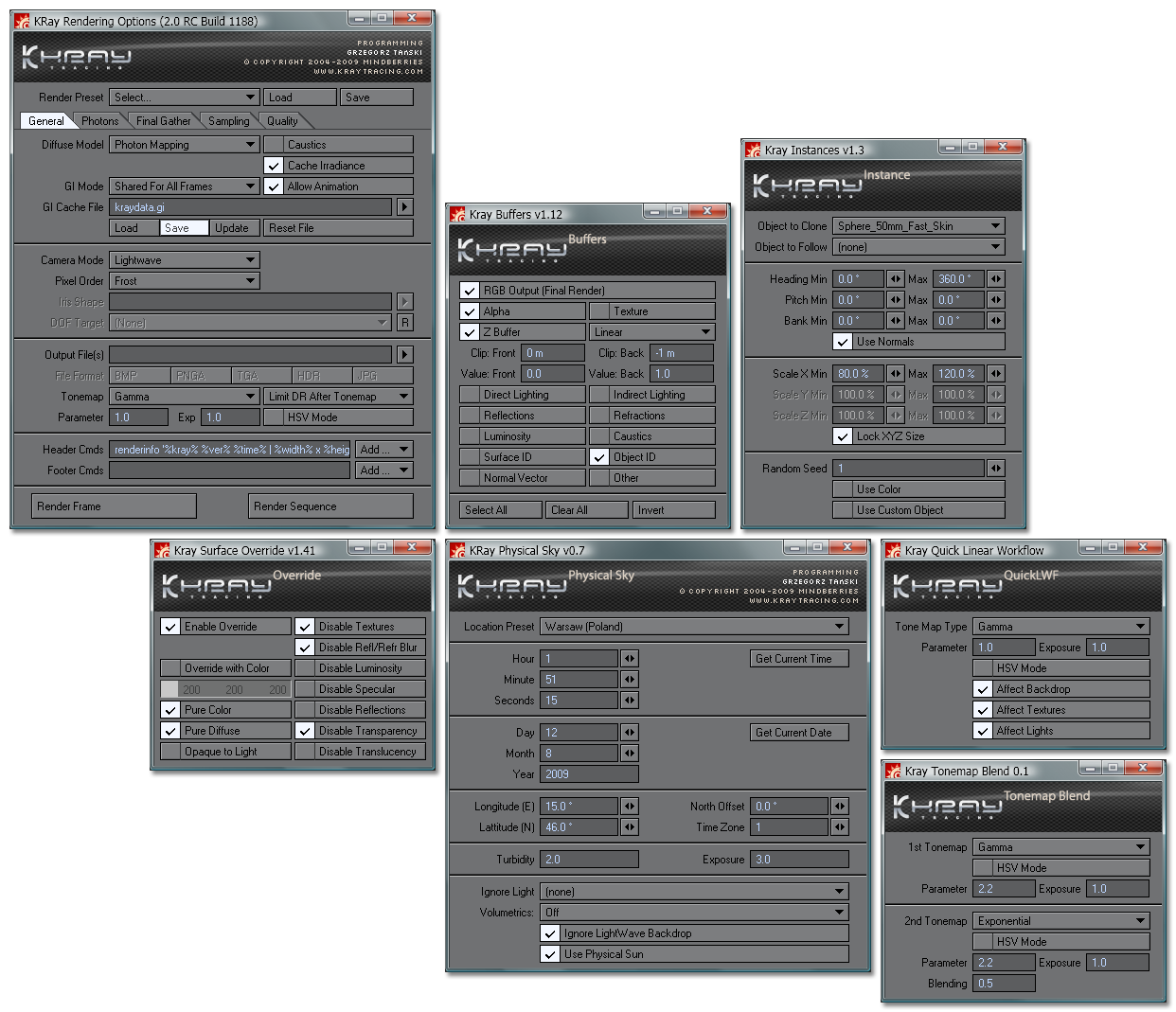This screenshot has width=1176, height=1012.
Task: Open the 2nd Tonemap Exponential dropdown
Action: point(1060,921)
